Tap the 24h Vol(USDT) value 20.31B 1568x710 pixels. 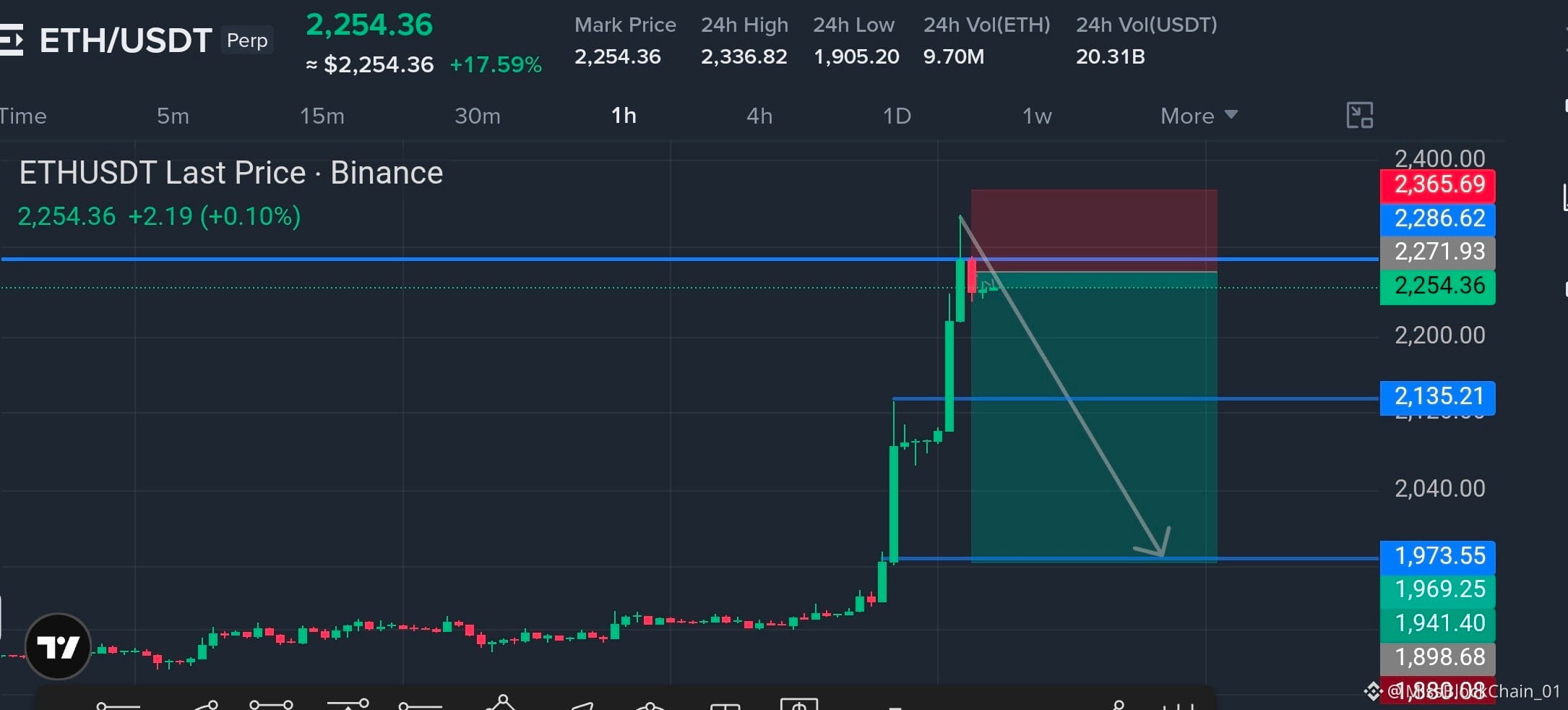pos(1111,56)
